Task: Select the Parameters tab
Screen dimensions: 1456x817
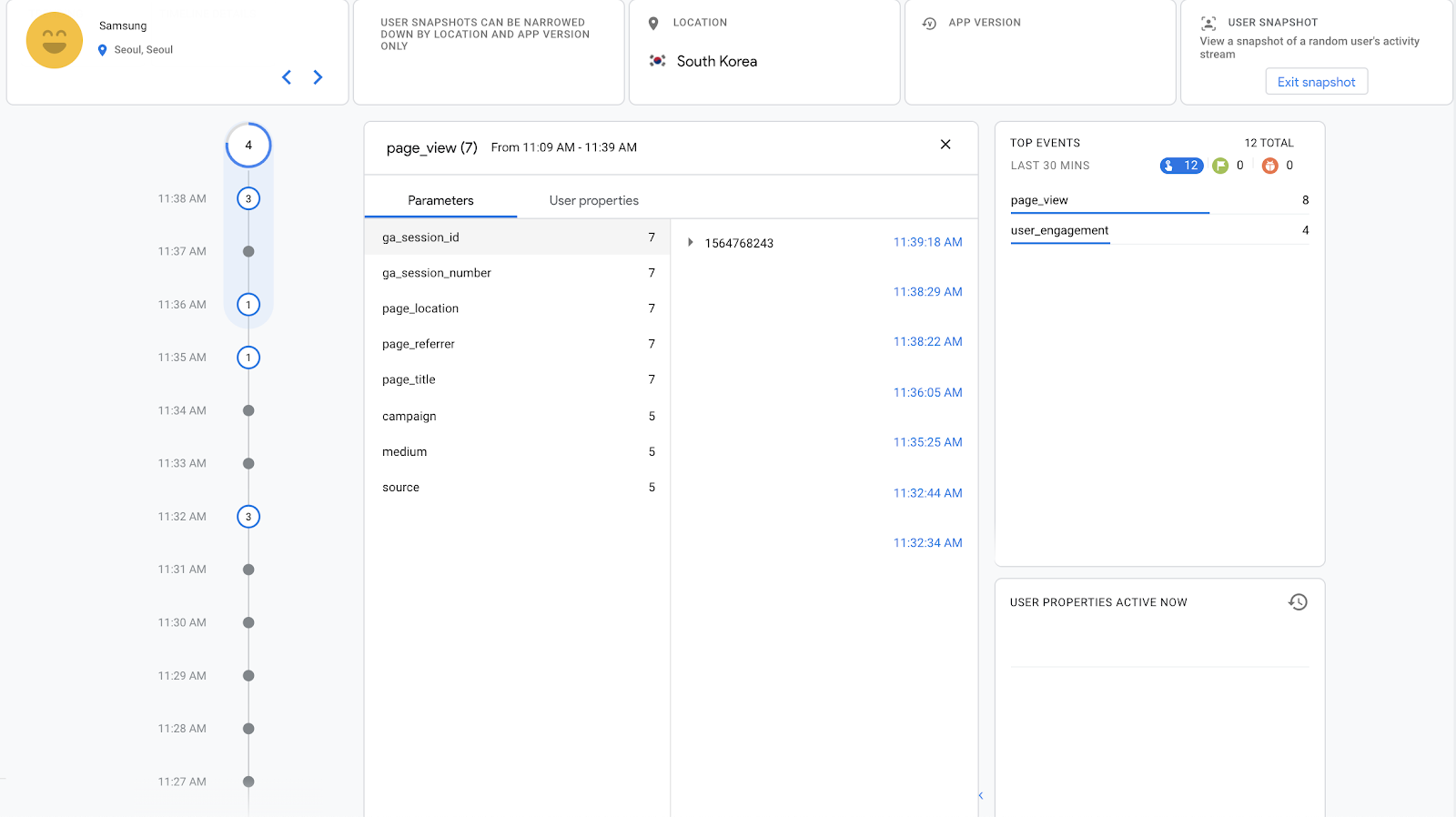Action: point(440,201)
